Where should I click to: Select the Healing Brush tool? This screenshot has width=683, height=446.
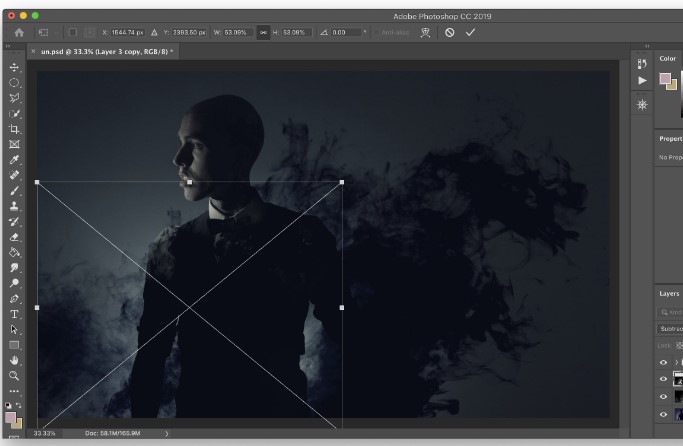point(14,175)
